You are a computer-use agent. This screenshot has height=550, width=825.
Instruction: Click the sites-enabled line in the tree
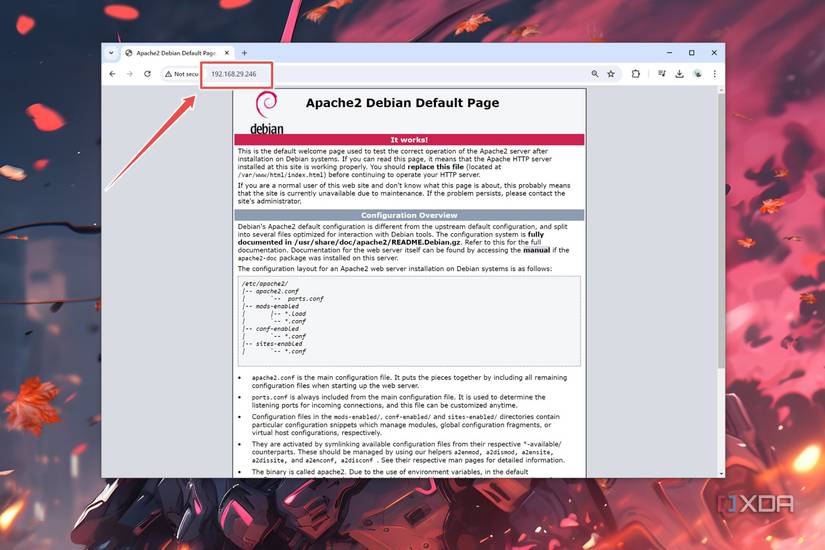[x=279, y=344]
